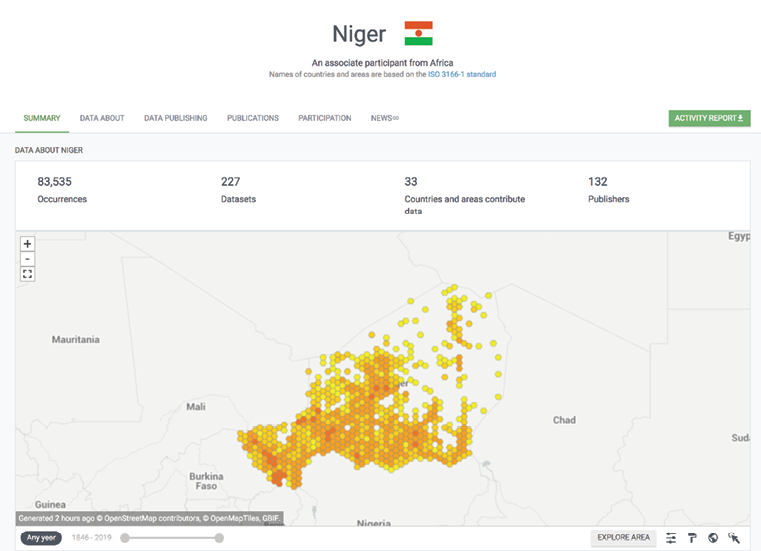
Task: Click the left year range handle
Action: pos(125,538)
